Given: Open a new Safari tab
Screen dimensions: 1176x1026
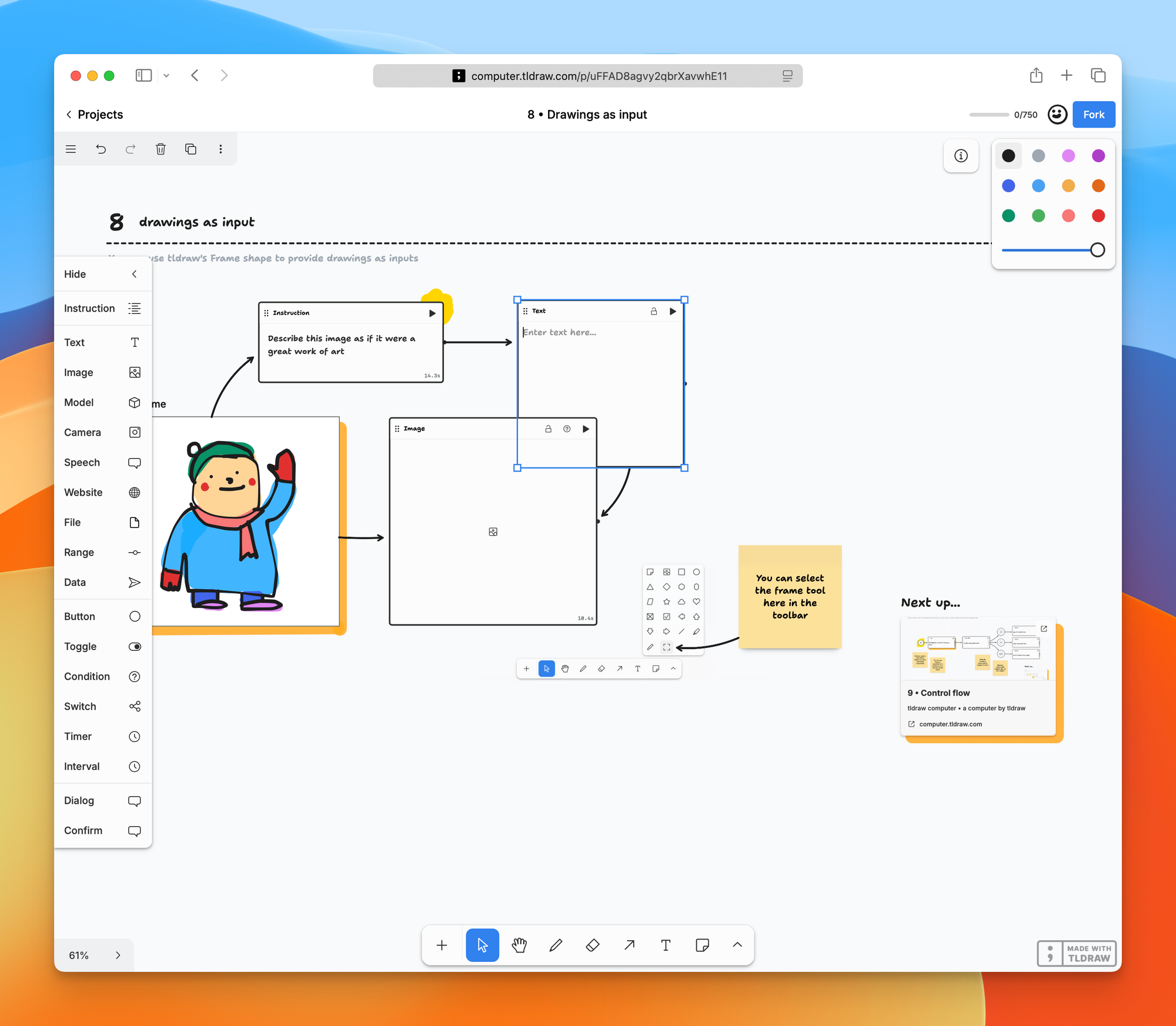Looking at the screenshot, I should 1067,75.
